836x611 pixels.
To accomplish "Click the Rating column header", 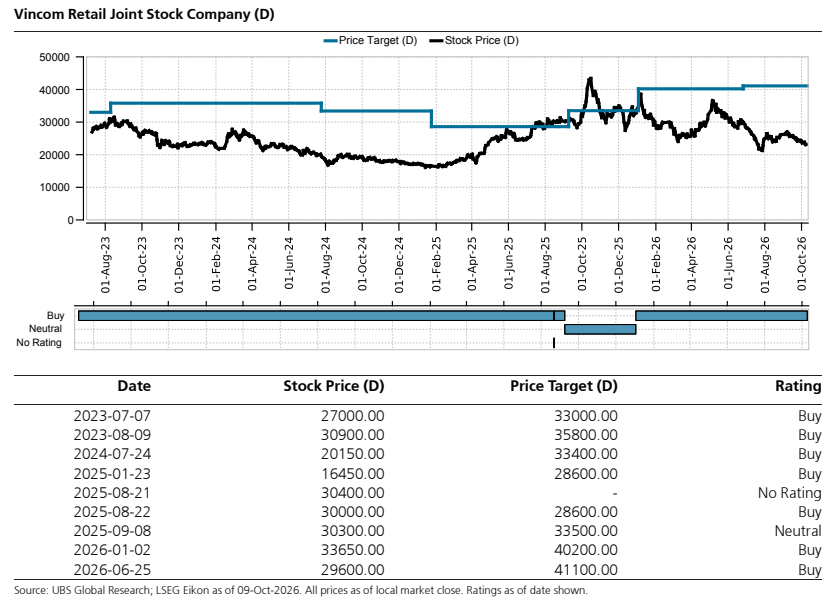I will pos(798,386).
